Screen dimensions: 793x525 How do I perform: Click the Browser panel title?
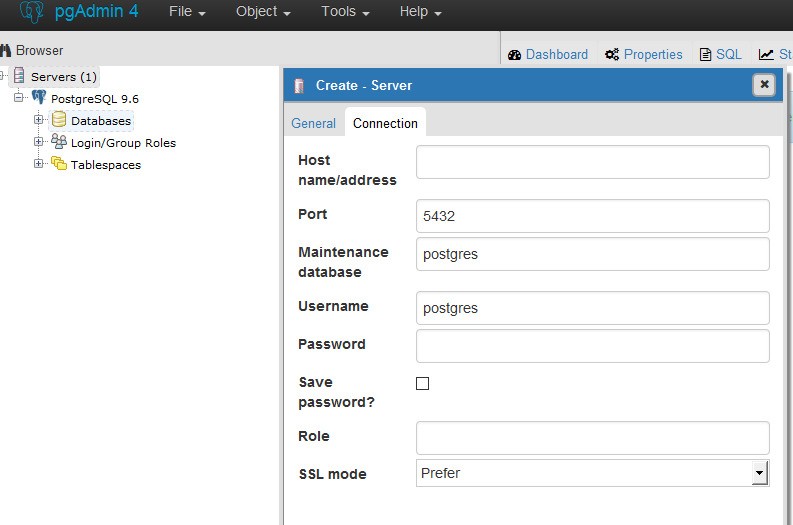[x=39, y=51]
